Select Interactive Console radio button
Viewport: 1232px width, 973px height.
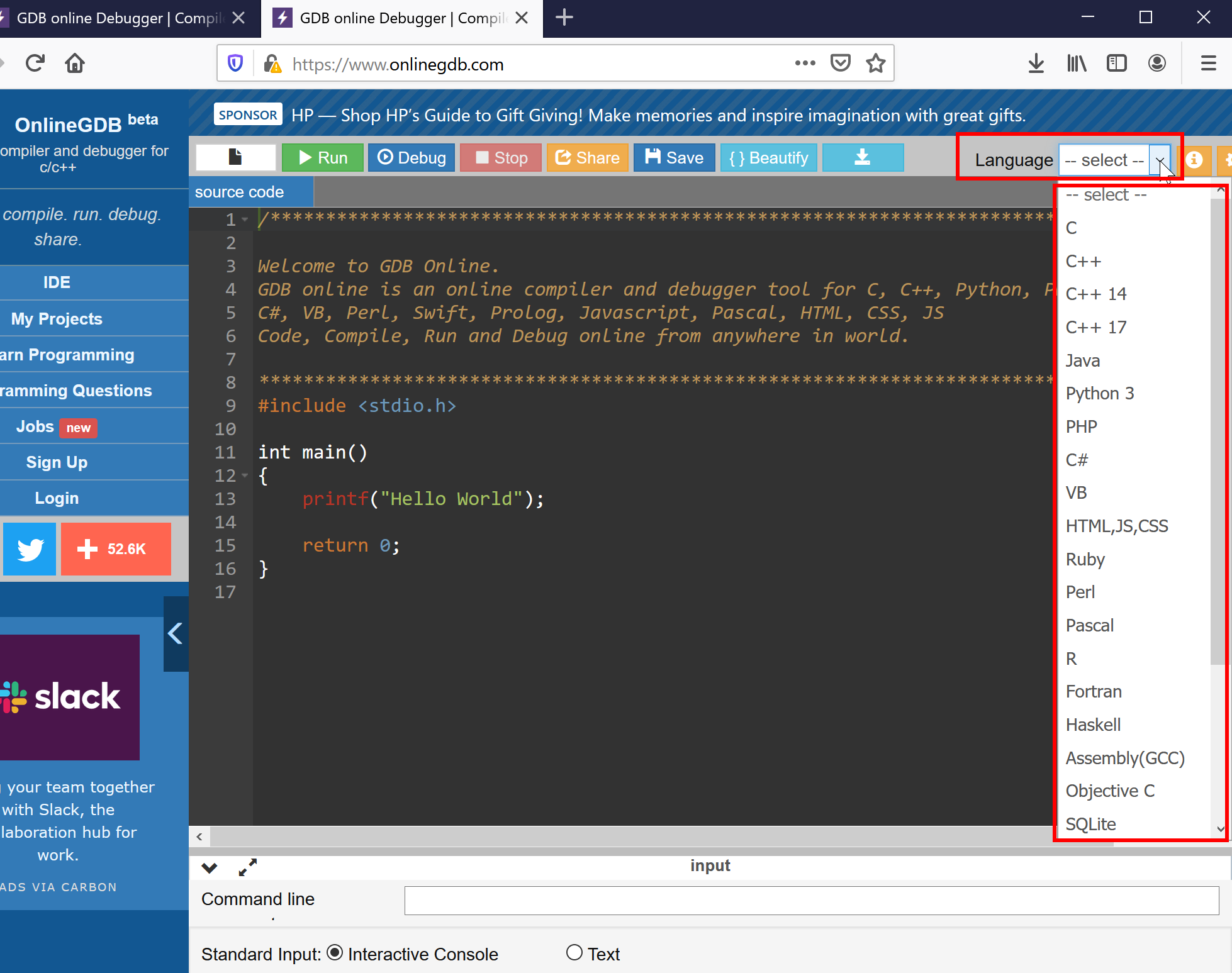pos(335,953)
